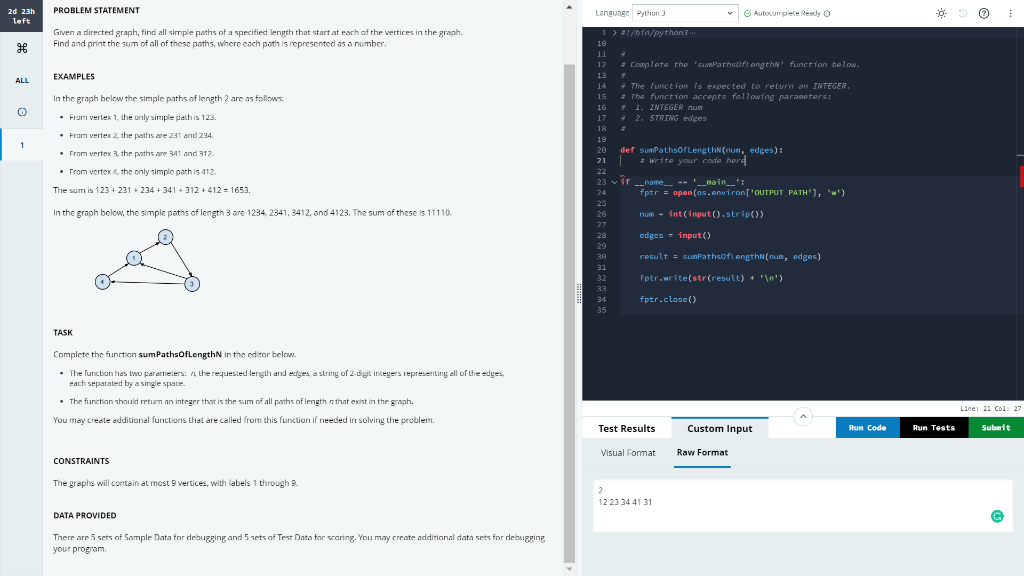This screenshot has width=1024, height=576.
Task: Click the timer clock icon in the sidebar
Action: pos(21,113)
